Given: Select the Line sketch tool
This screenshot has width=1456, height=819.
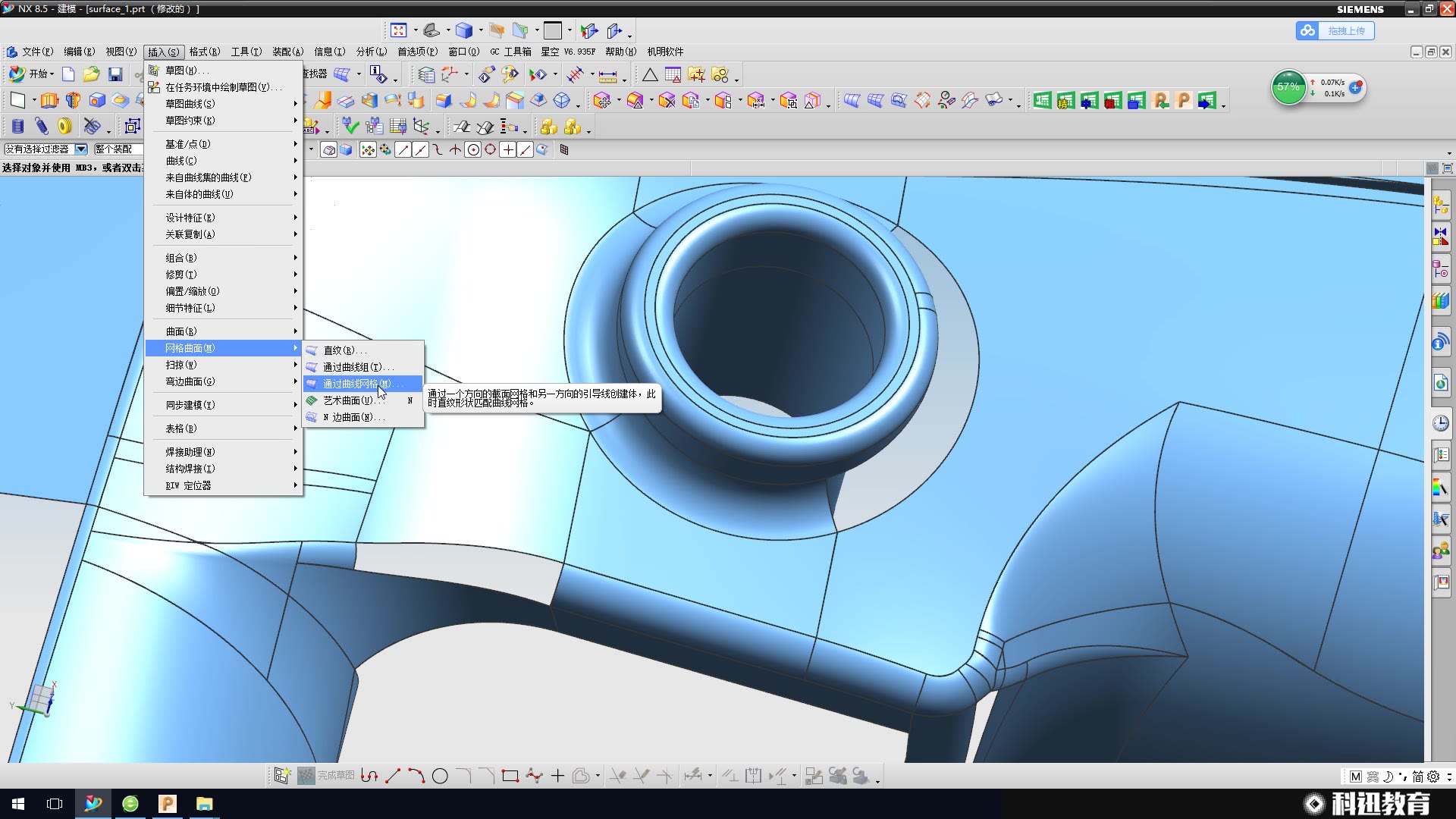Looking at the screenshot, I should point(393,776).
